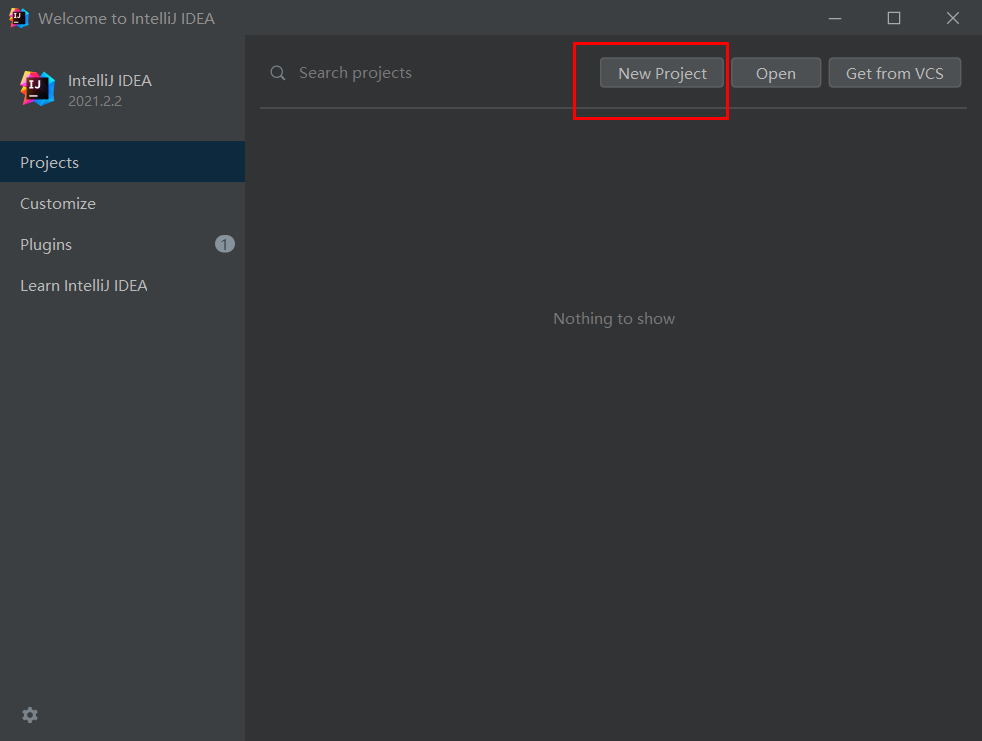Click the New Project button
Viewport: 982px width, 741px height.
[x=661, y=73]
